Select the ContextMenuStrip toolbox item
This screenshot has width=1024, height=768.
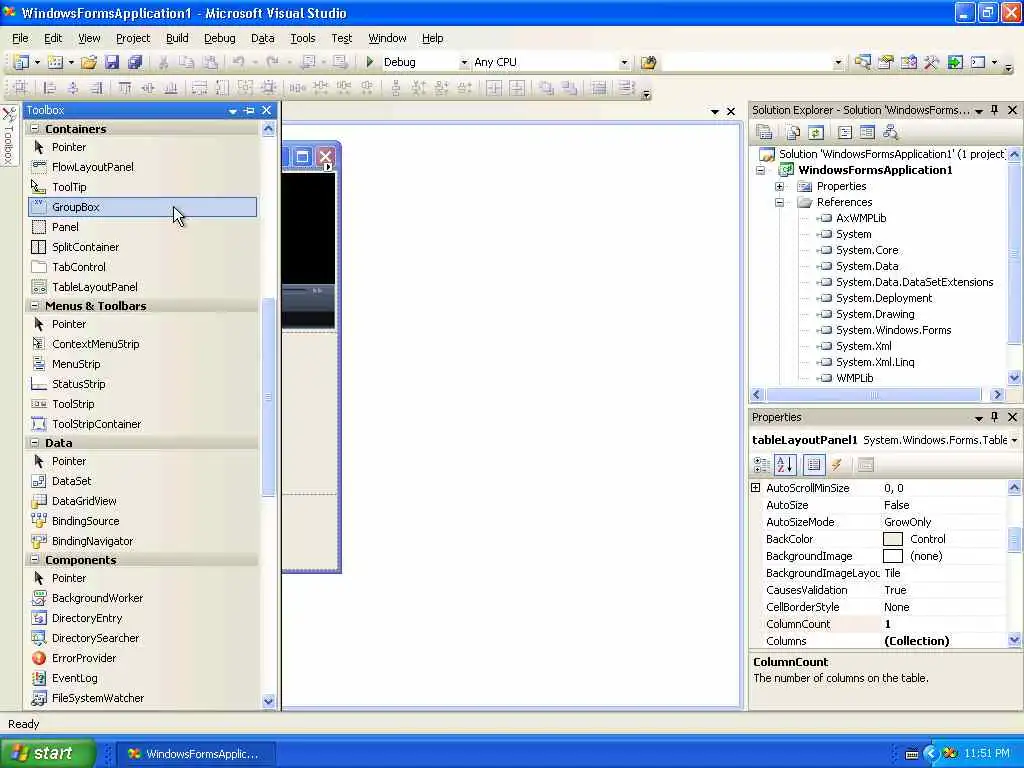click(142, 344)
